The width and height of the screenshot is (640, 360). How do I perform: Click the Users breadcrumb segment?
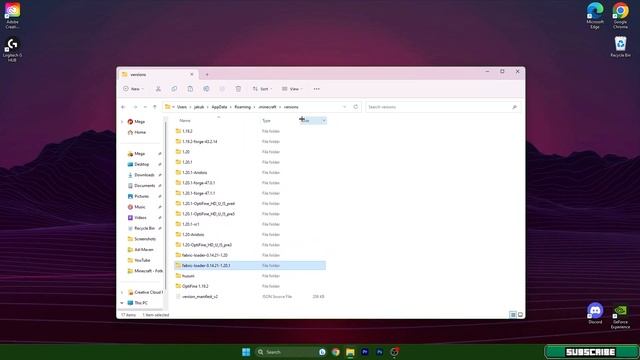(x=182, y=107)
